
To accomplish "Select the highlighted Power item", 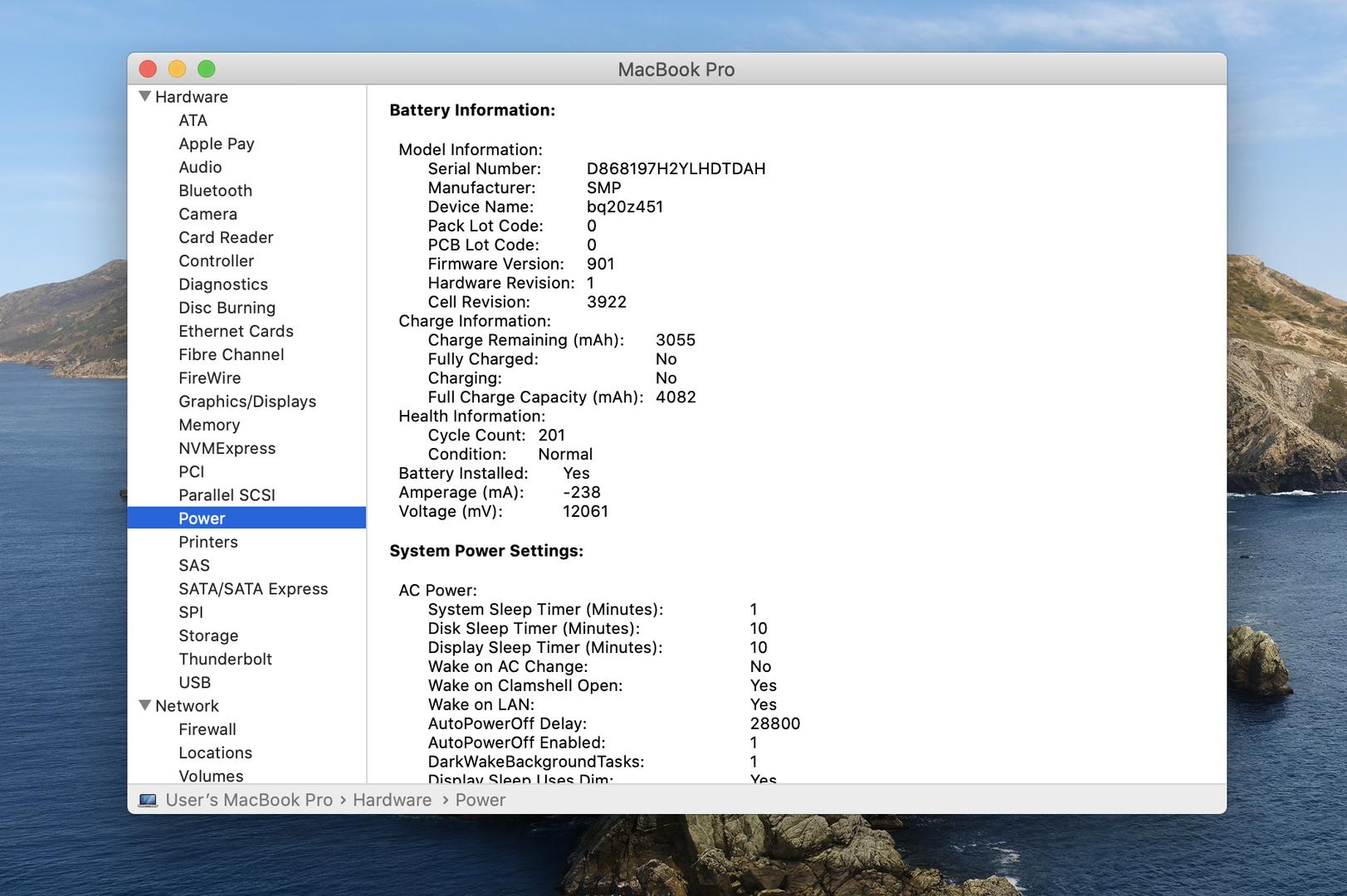I will pos(246,518).
